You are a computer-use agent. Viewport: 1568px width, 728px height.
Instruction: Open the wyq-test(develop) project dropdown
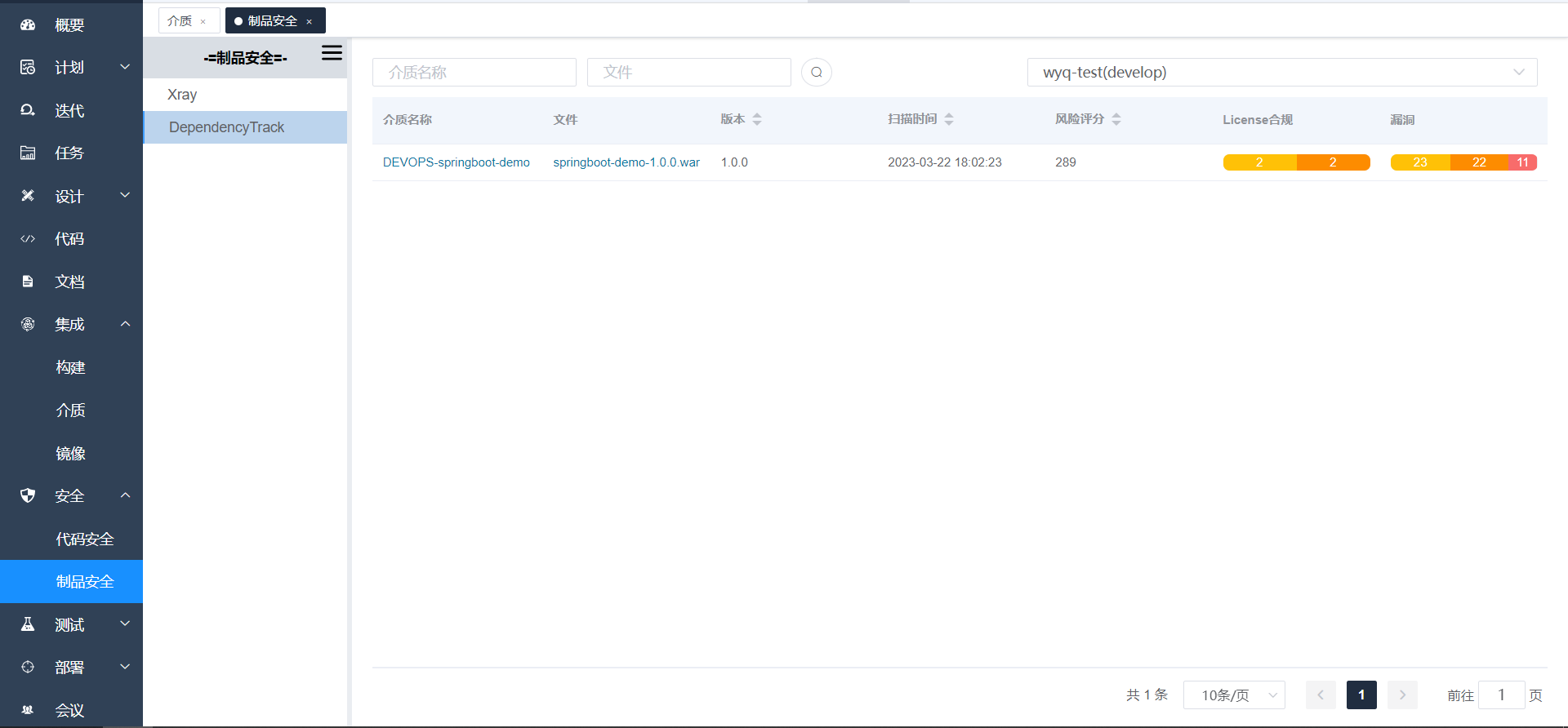point(1281,73)
